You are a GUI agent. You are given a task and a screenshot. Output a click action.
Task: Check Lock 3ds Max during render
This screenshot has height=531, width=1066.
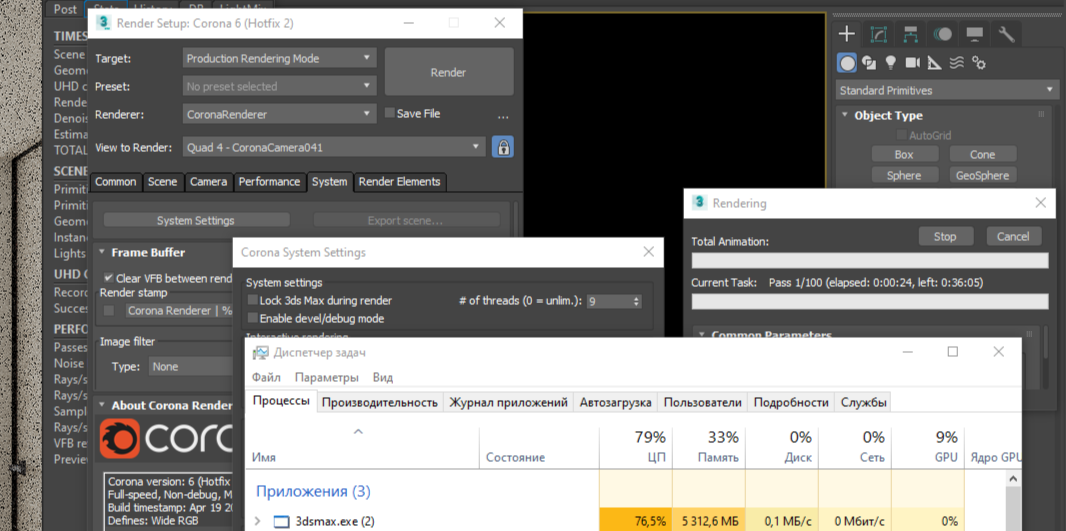point(253,300)
